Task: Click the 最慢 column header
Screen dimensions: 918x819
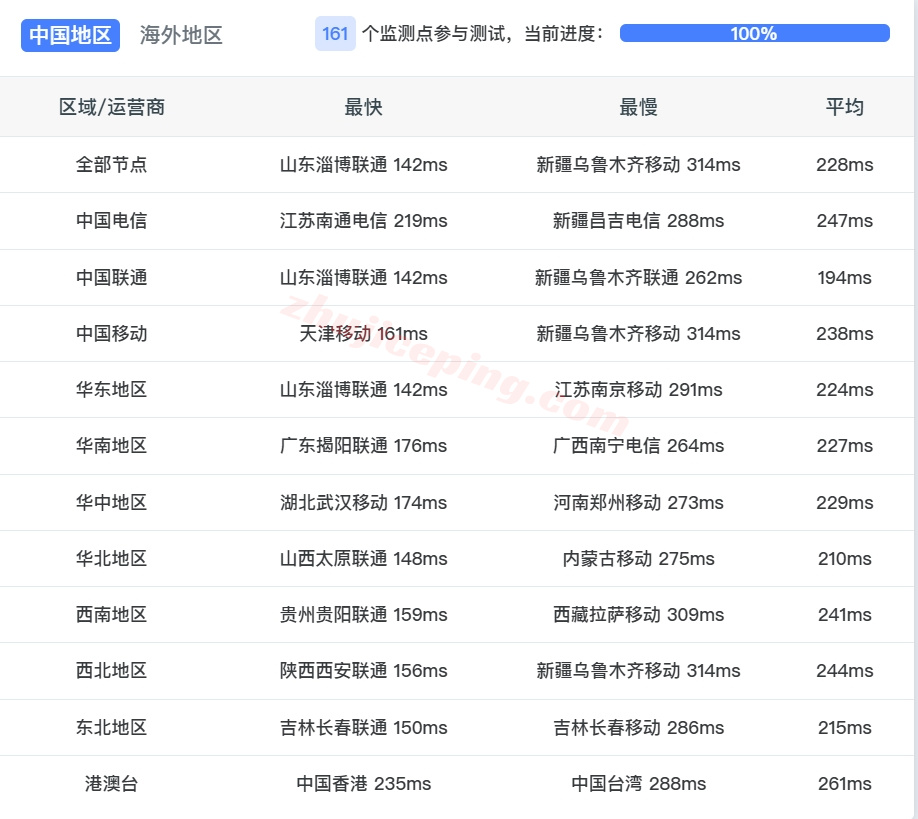Action: coord(638,107)
